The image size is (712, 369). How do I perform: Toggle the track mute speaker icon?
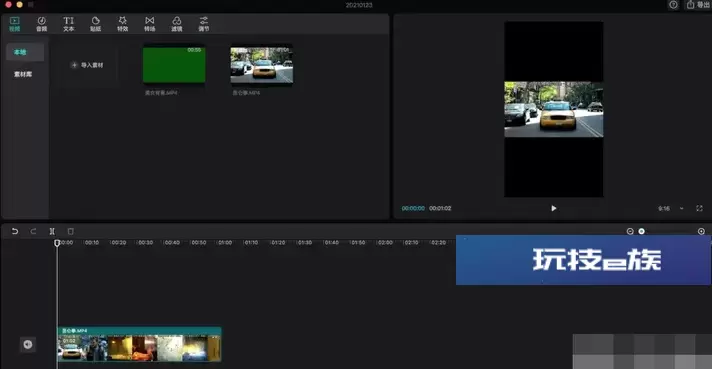point(28,344)
